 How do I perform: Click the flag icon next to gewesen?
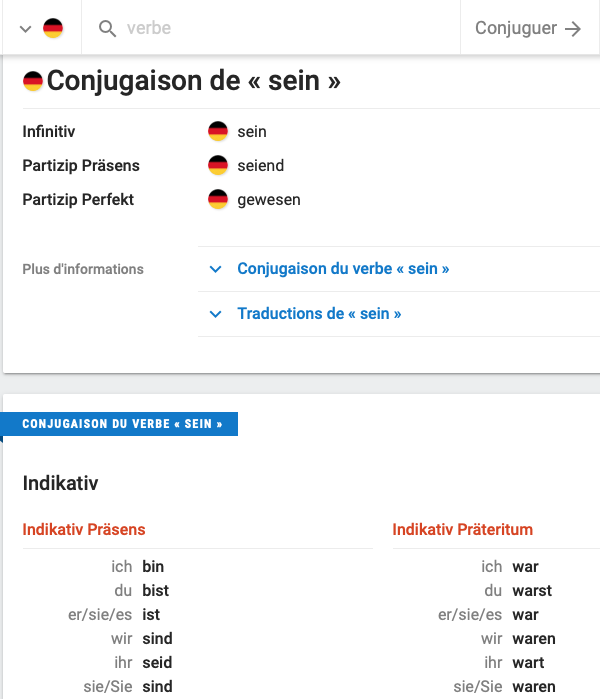tap(218, 199)
